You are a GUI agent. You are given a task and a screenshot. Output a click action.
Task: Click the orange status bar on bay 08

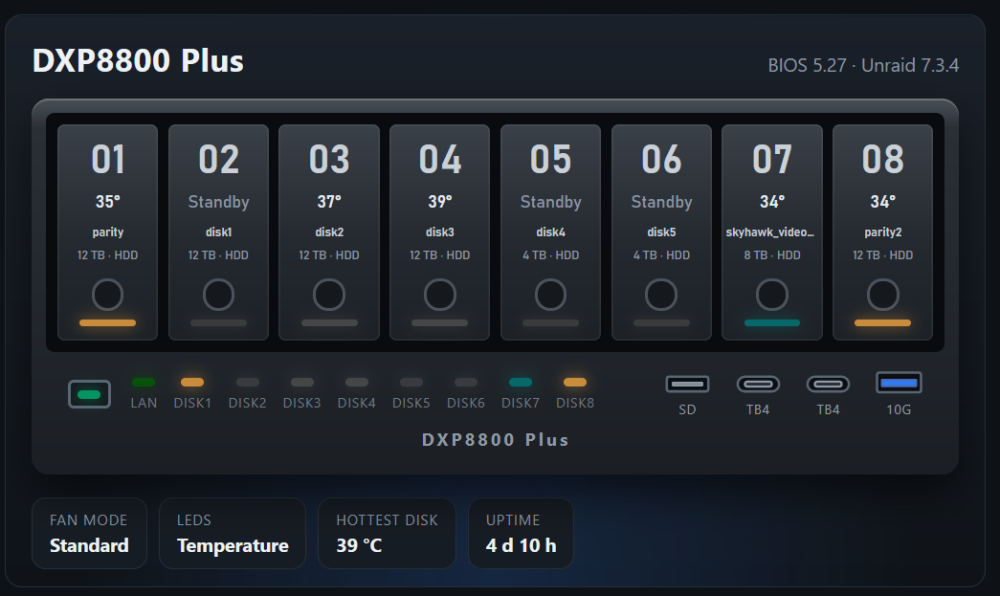883,323
